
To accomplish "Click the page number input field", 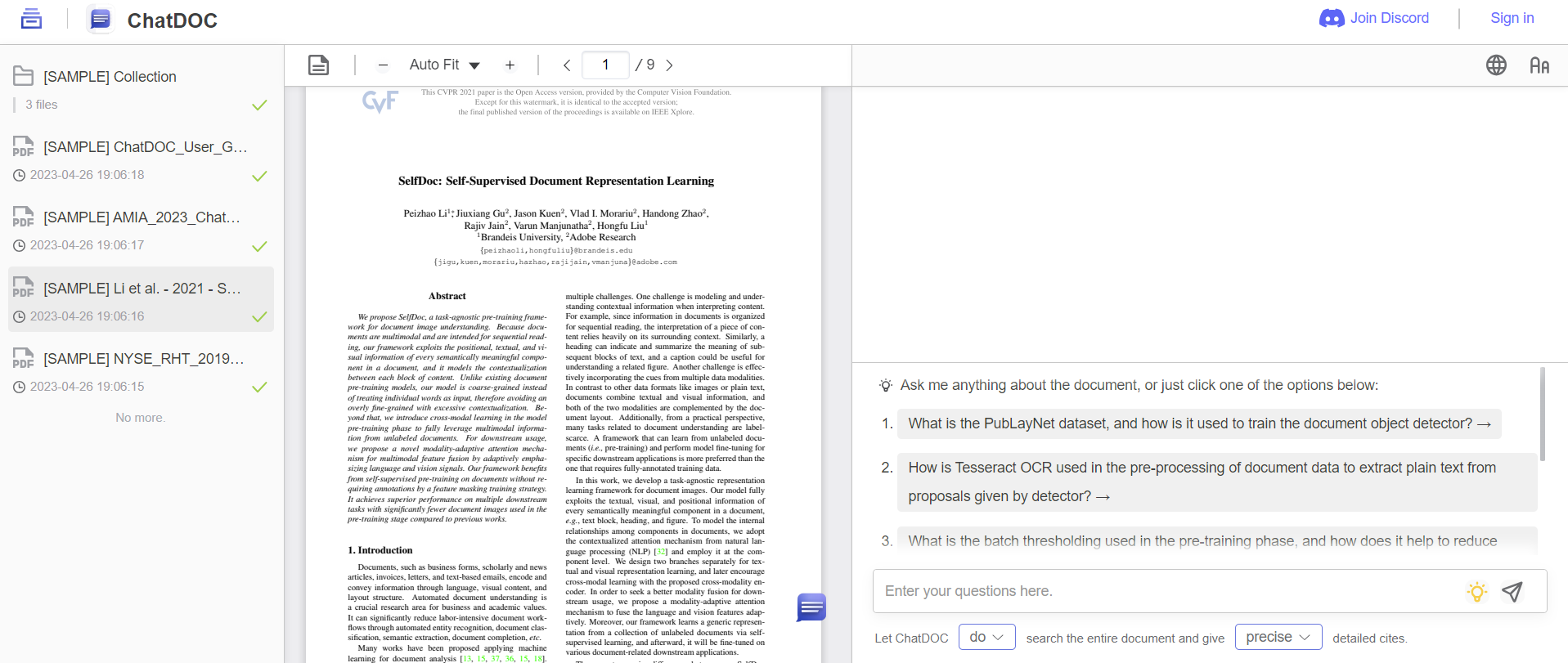I will tap(605, 65).
